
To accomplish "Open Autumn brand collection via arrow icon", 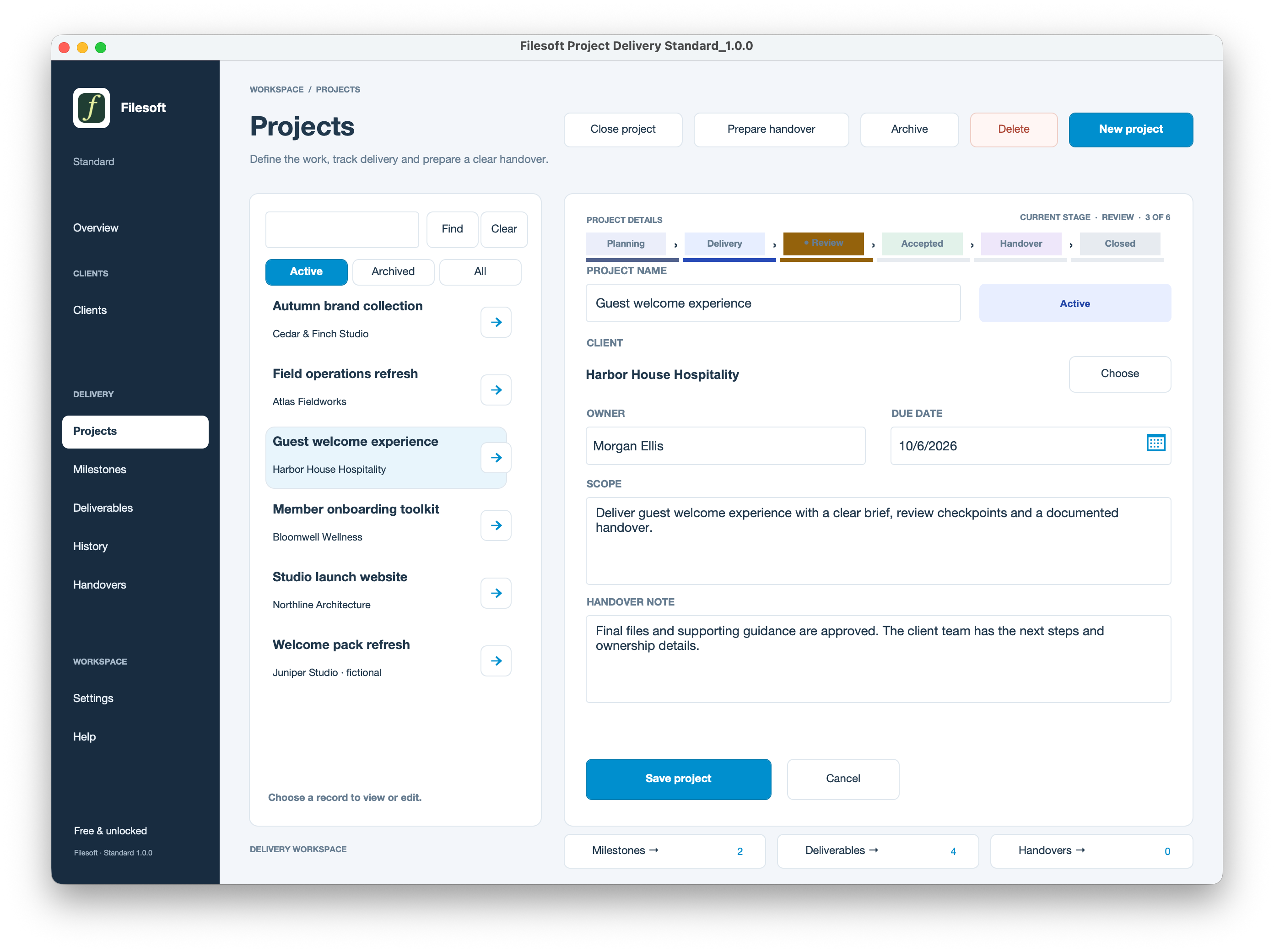I will pos(496,322).
